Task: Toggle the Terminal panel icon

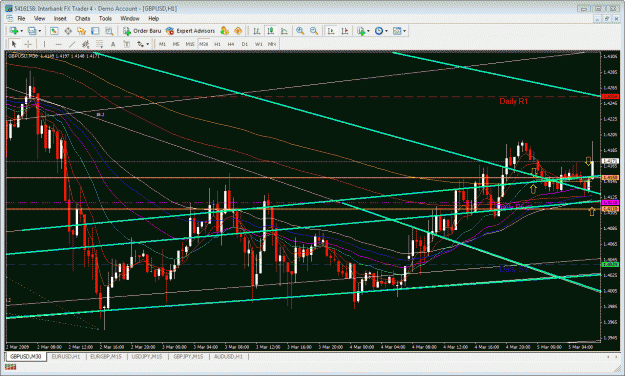Action: (x=95, y=31)
